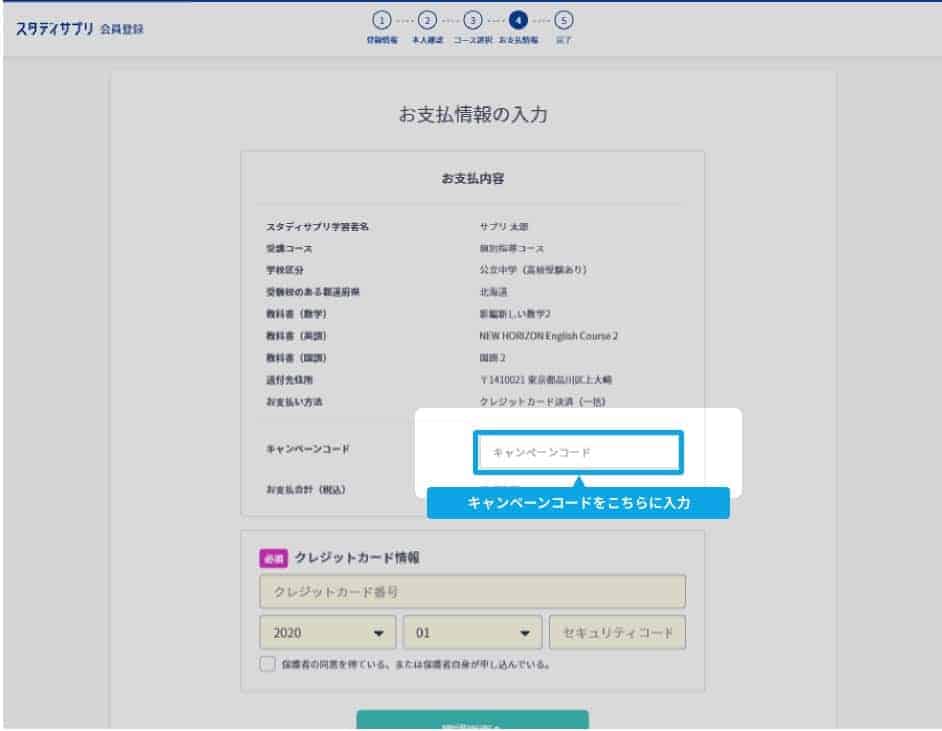Image resolution: width=942 pixels, height=731 pixels.
Task: Select step 3 コース選択 circle
Action: pyautogui.click(x=472, y=19)
